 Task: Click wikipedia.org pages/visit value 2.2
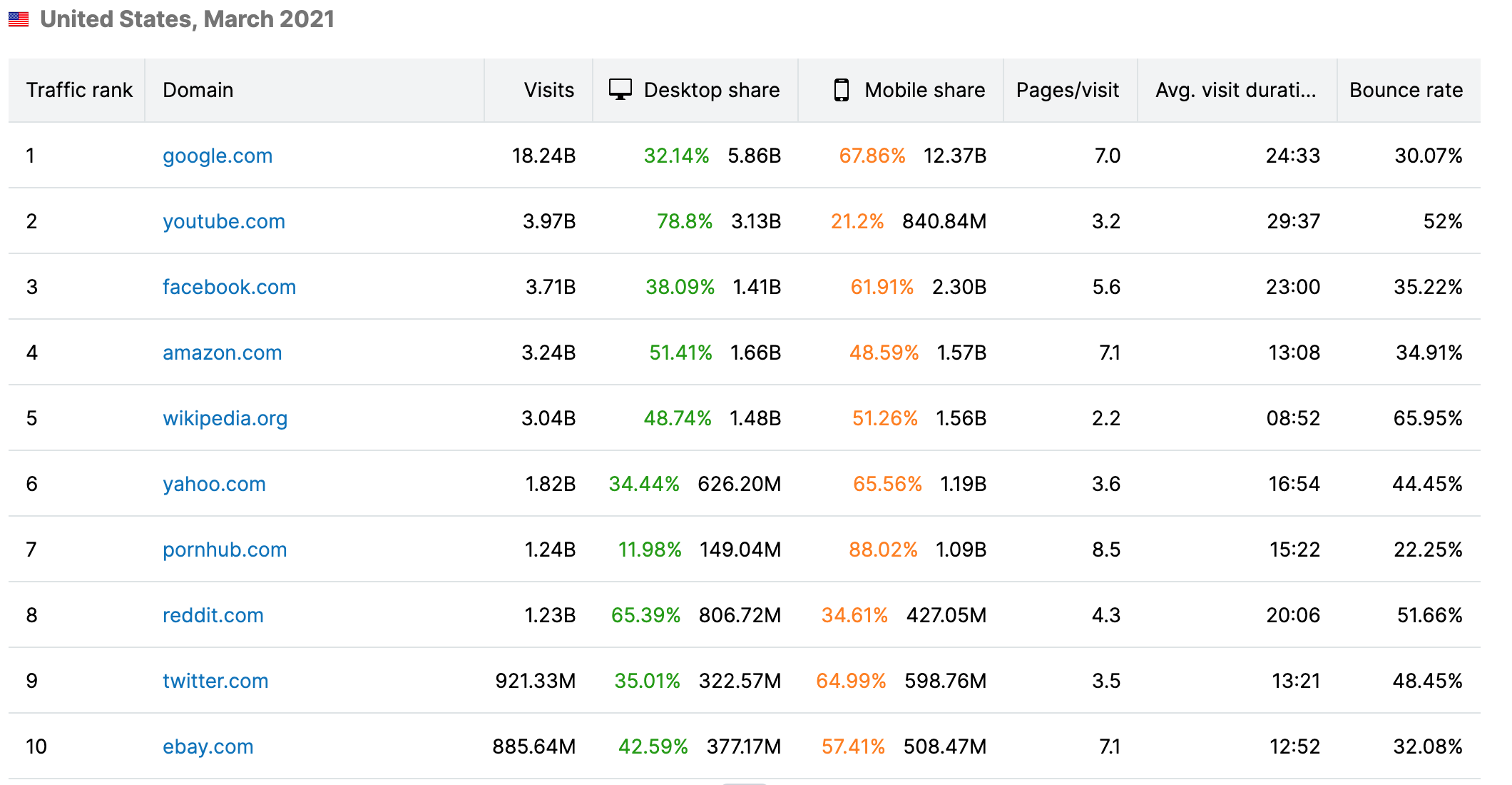click(x=1106, y=418)
